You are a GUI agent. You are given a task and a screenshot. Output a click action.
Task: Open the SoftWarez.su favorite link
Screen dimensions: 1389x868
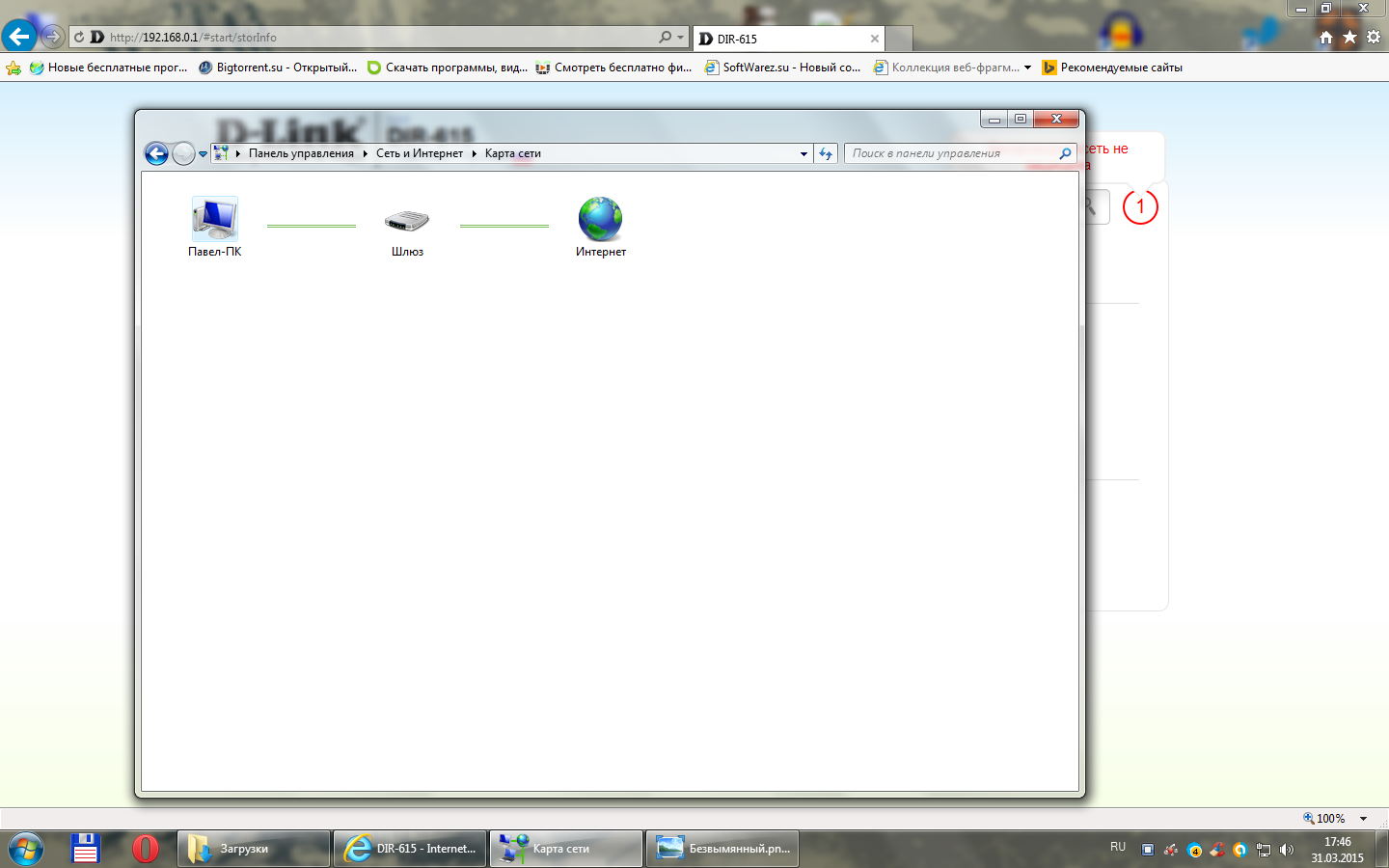tap(783, 68)
